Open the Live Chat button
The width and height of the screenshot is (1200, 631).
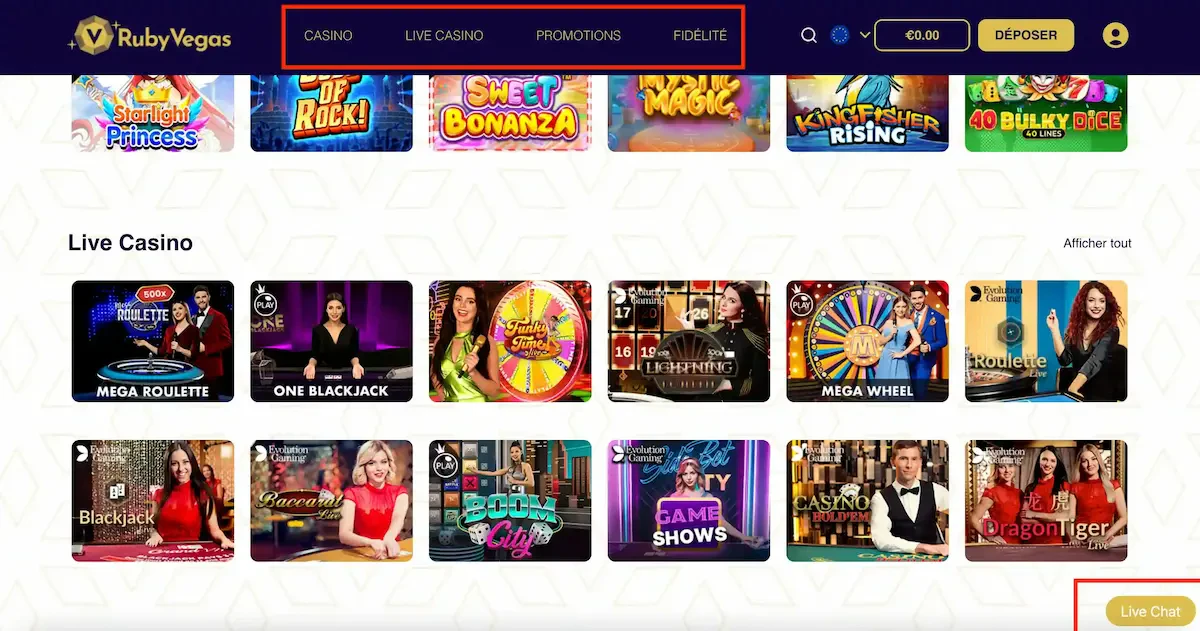pos(1150,612)
